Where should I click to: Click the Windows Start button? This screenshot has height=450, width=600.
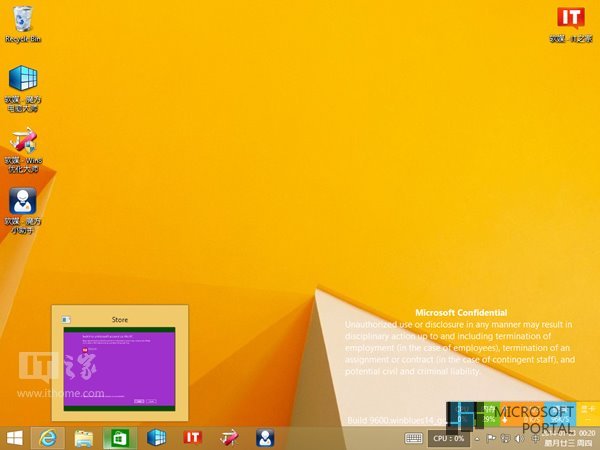click(x=15, y=438)
